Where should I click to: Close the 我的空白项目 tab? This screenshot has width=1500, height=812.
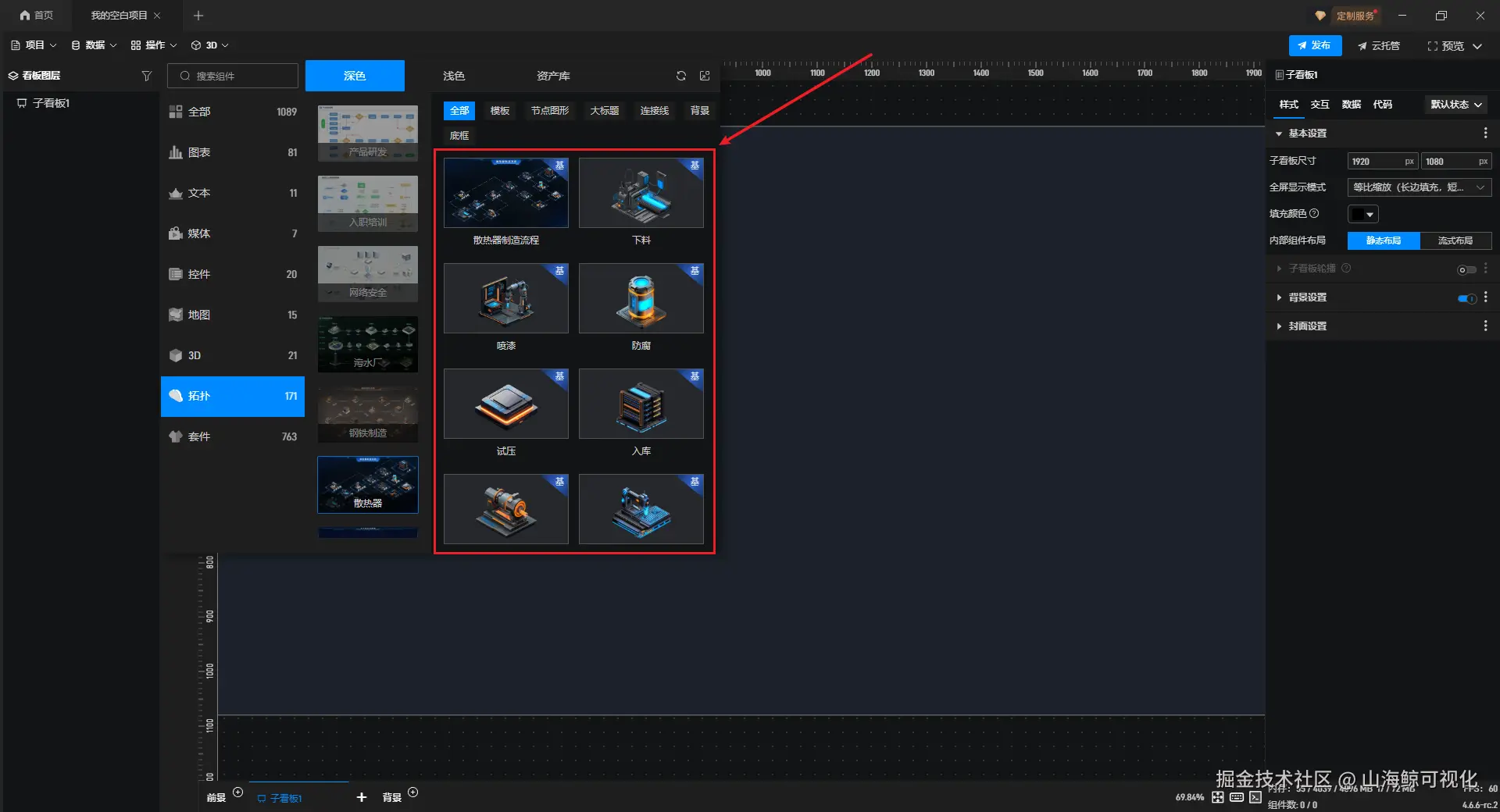pyautogui.click(x=157, y=15)
